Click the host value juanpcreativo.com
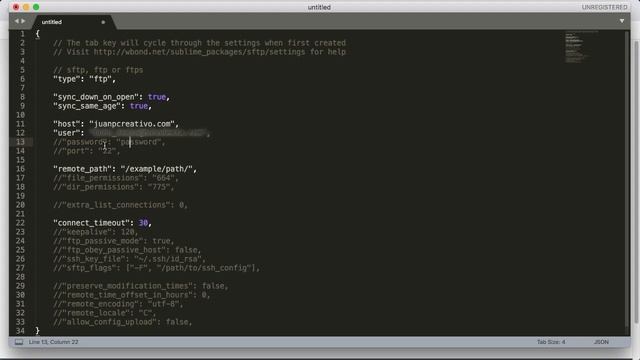640x360 pixels. pos(132,124)
